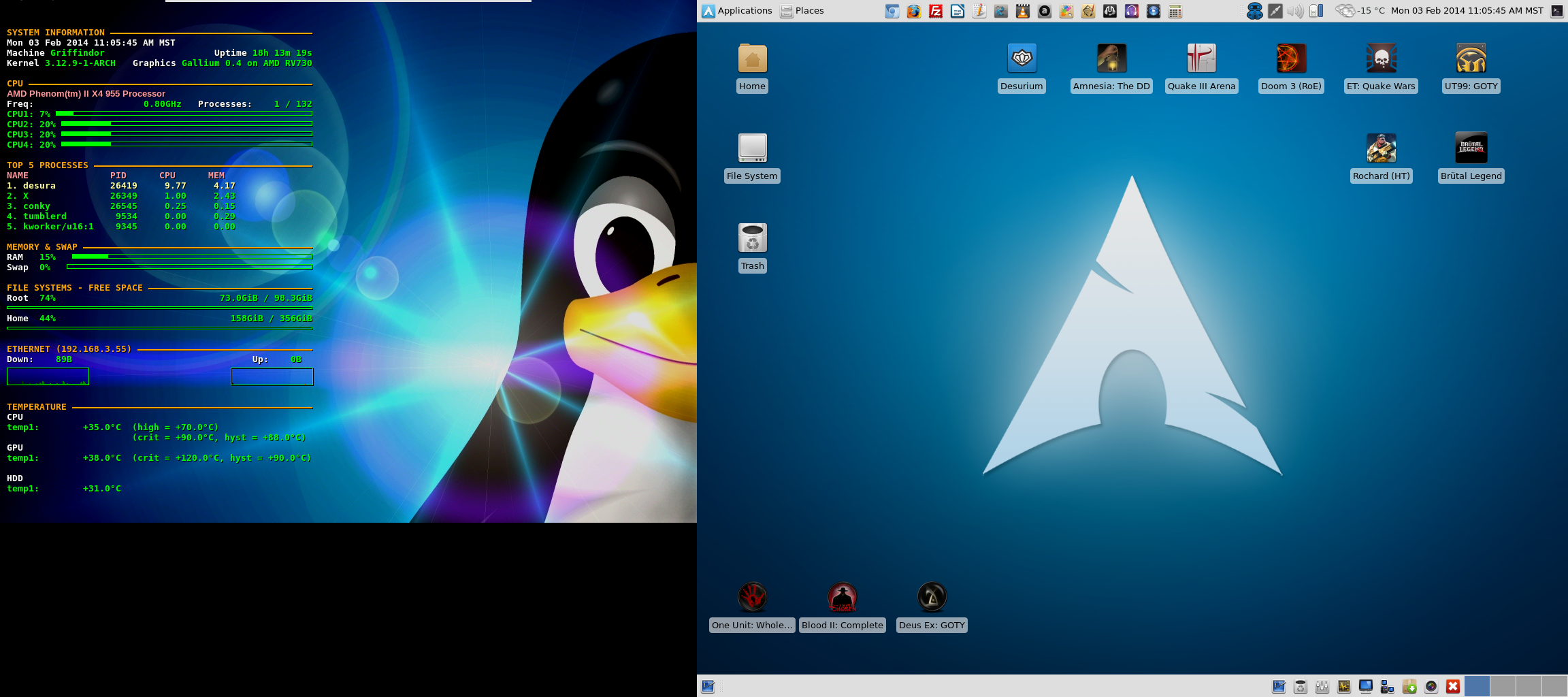The width and height of the screenshot is (1568, 697).
Task: Click the blue robot tray icon
Action: coord(1255,11)
